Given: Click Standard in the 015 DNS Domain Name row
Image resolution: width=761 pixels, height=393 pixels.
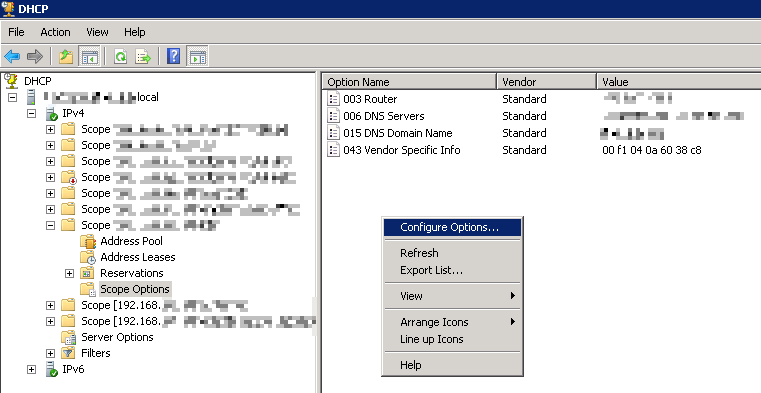Looking at the screenshot, I should [524, 133].
